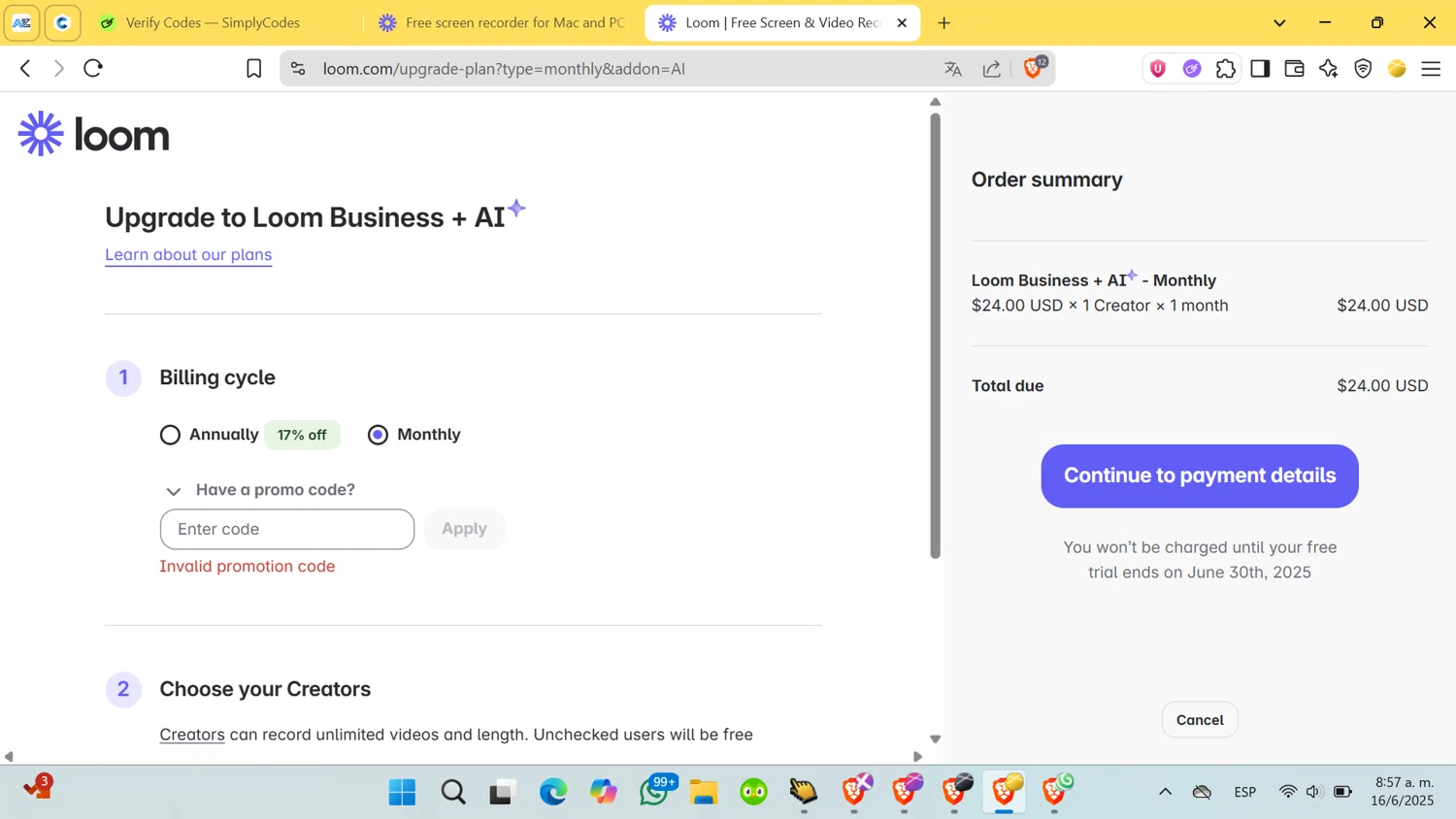1456x819 pixels.
Task: Open the Brave VPN shield icon
Action: click(1363, 69)
